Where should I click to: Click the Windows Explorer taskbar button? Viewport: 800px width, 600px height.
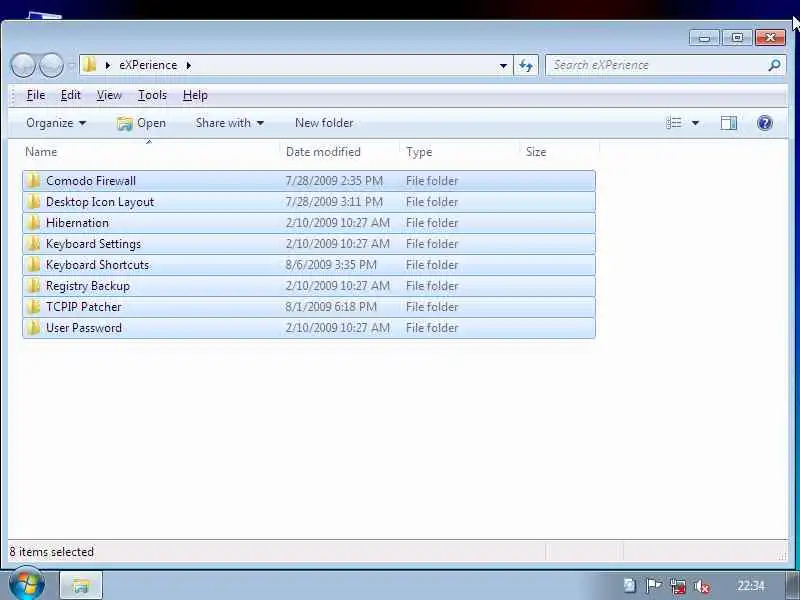(81, 585)
